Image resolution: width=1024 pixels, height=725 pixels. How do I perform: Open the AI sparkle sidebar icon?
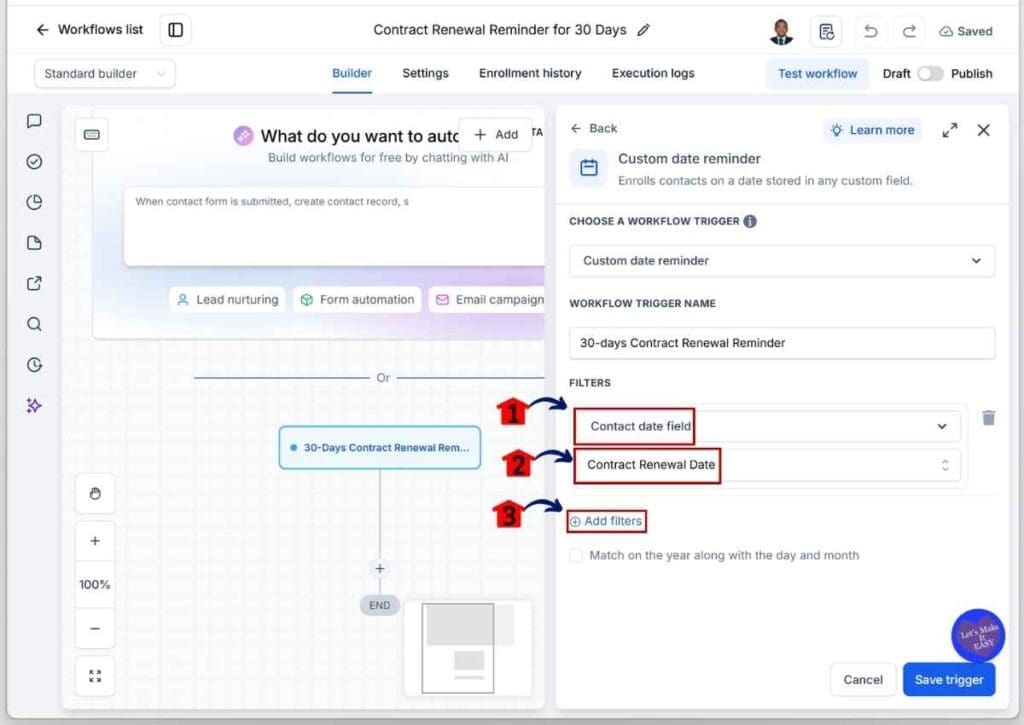click(35, 406)
